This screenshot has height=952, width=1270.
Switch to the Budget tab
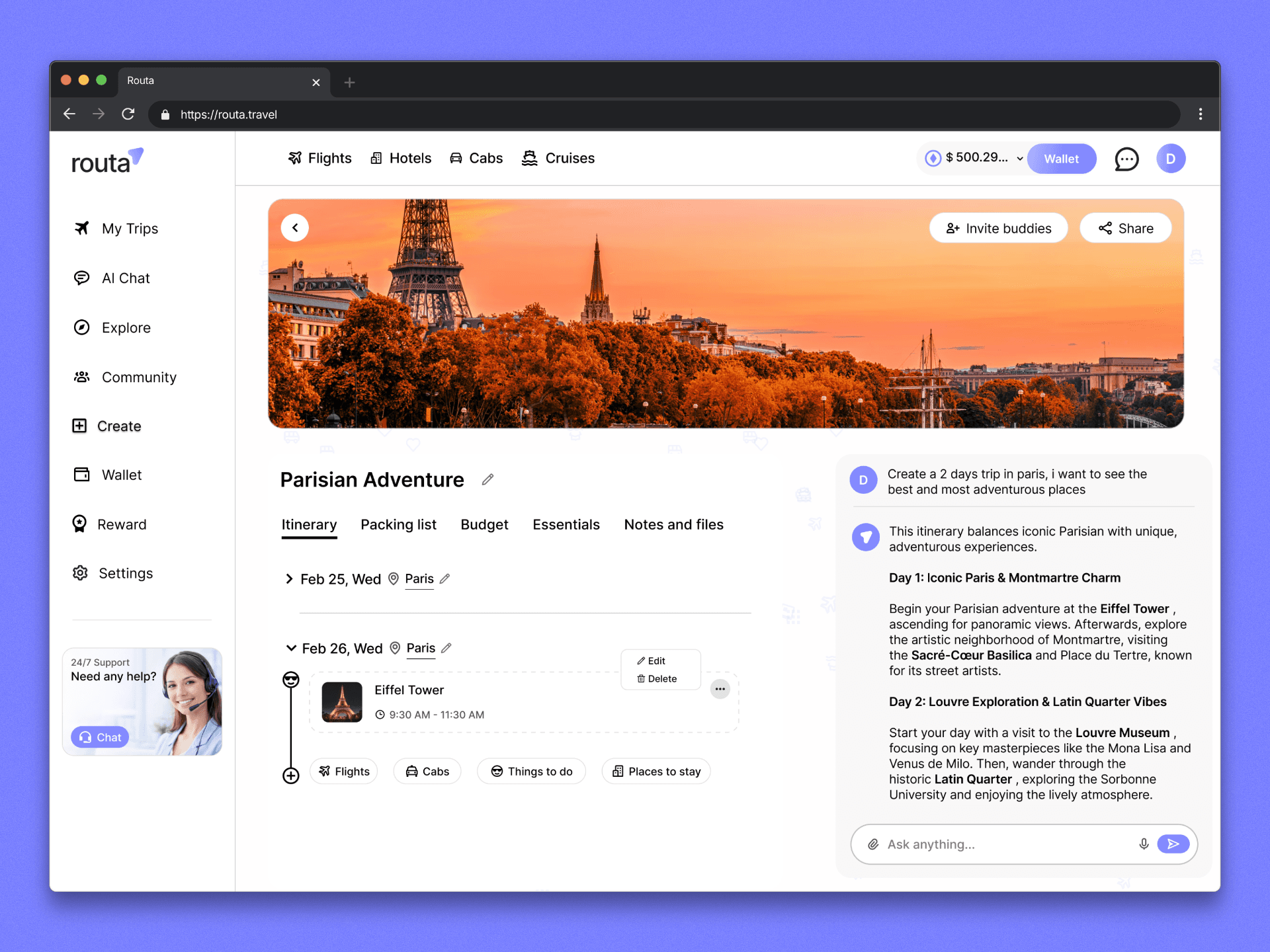pyautogui.click(x=484, y=525)
